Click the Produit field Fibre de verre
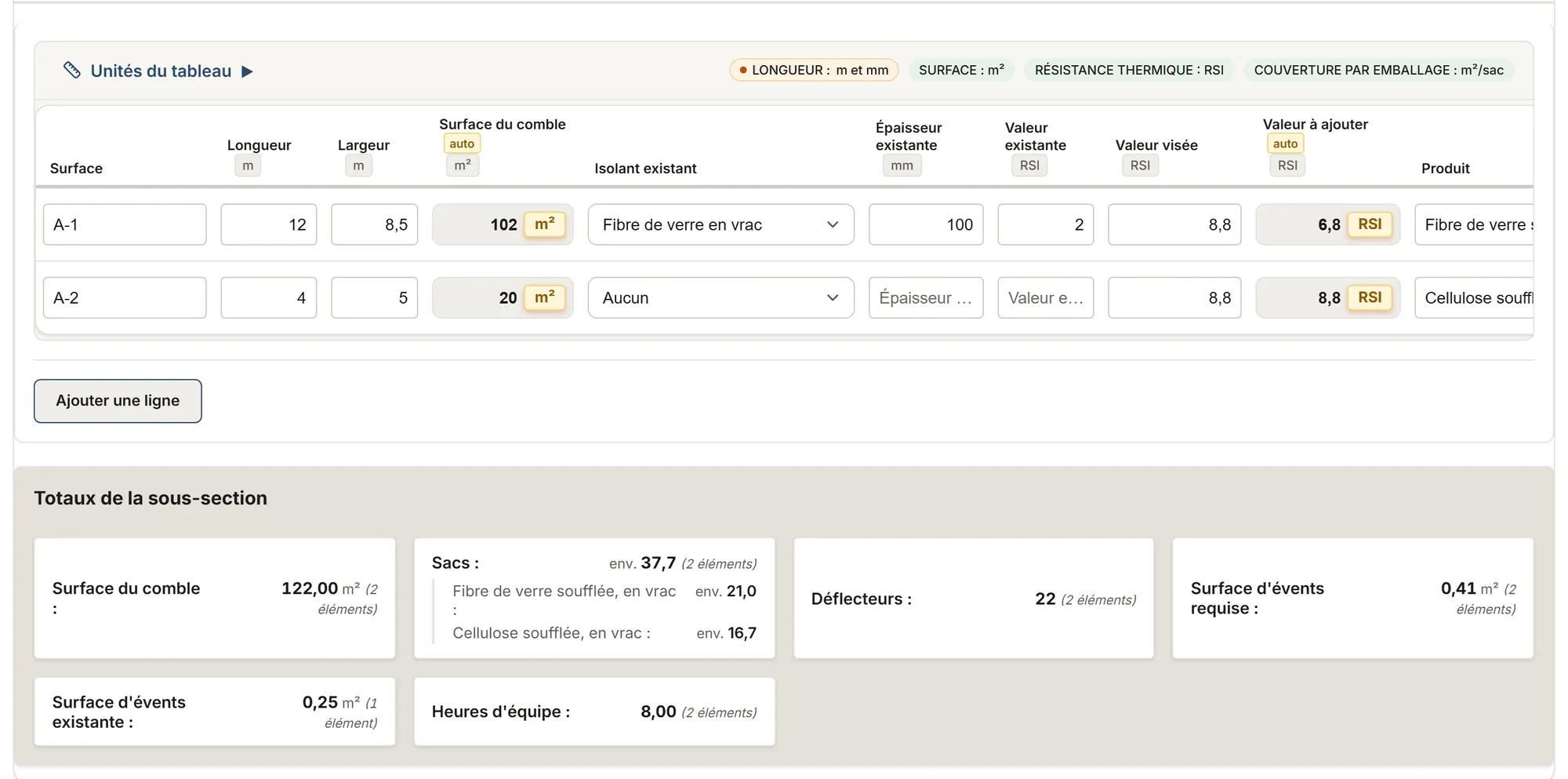This screenshot has height=779, width=1568. coord(1474,224)
